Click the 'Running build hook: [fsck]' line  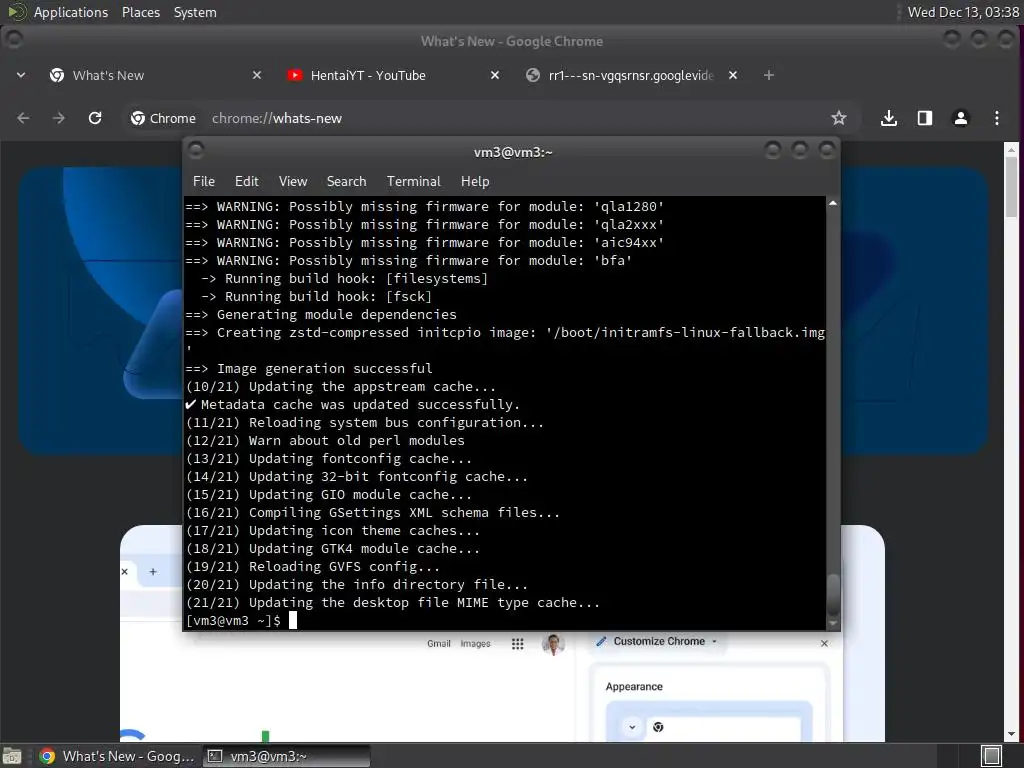pyautogui.click(x=316, y=296)
